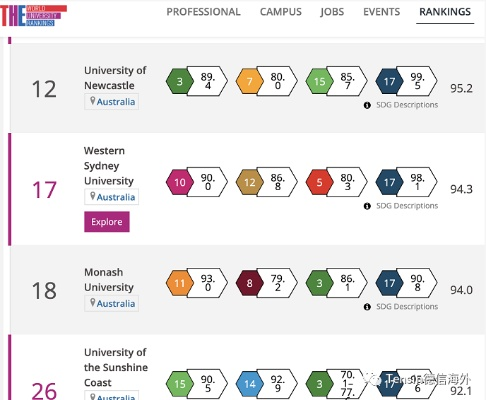Open the Professional menu
The image size is (486, 400).
pyautogui.click(x=203, y=12)
